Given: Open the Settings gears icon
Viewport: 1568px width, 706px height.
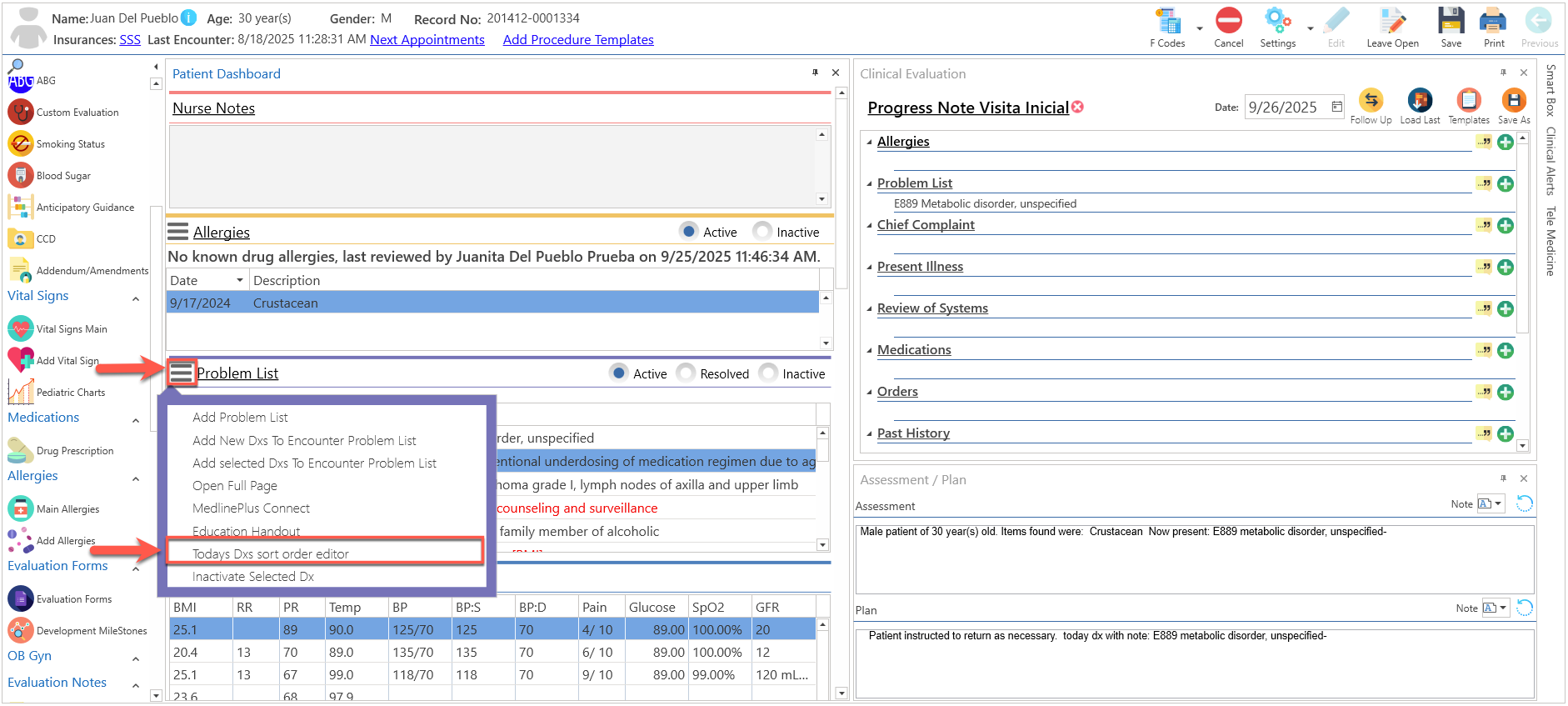Looking at the screenshot, I should tap(1277, 20).
